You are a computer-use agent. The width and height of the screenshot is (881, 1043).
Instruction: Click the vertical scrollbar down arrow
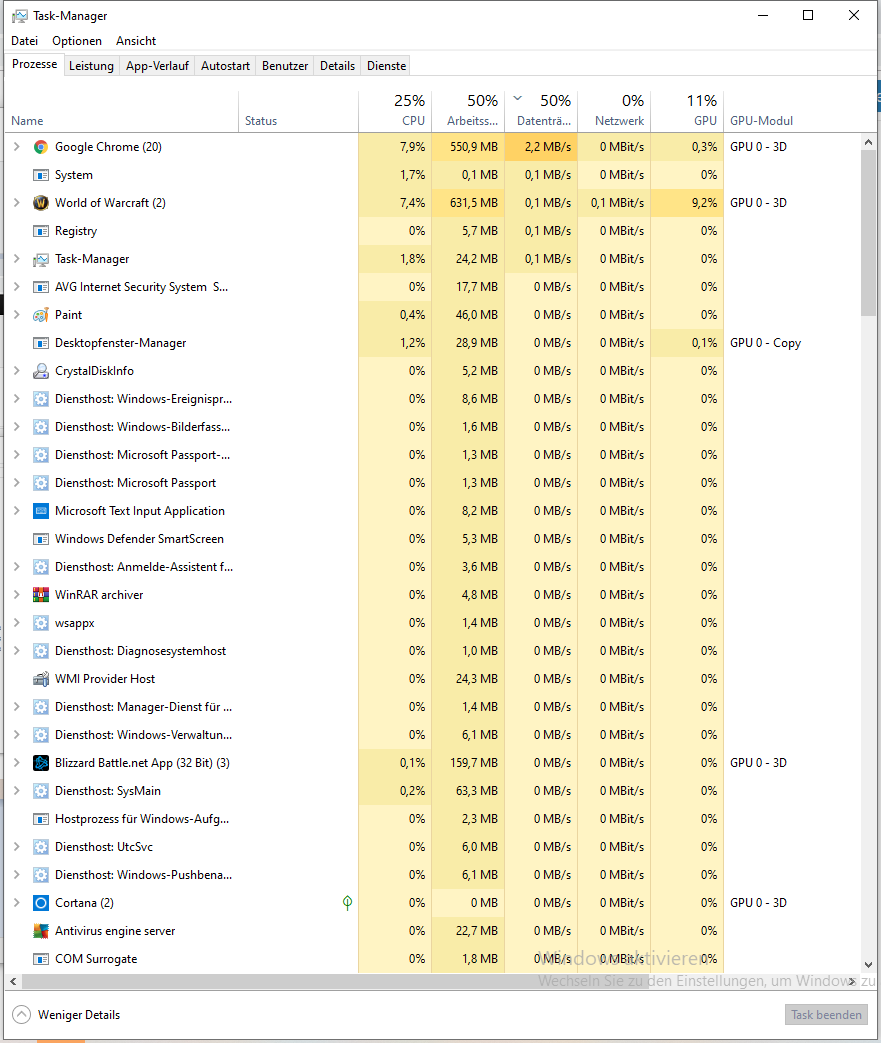pyautogui.click(x=868, y=965)
